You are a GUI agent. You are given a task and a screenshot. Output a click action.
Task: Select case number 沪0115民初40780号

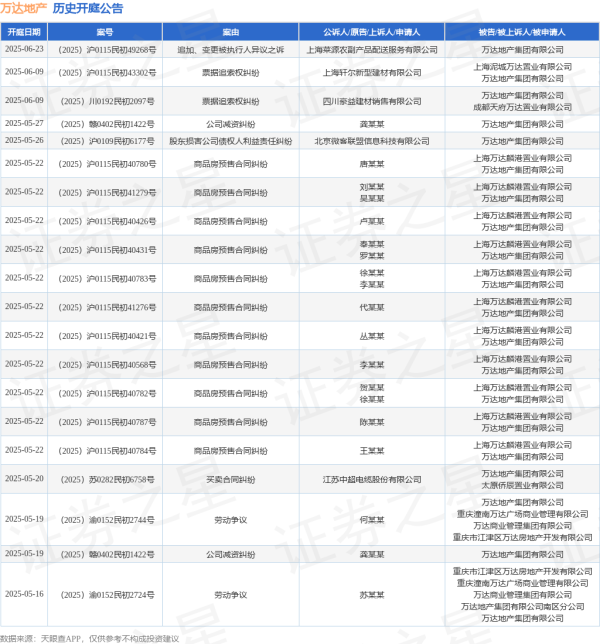(x=107, y=164)
